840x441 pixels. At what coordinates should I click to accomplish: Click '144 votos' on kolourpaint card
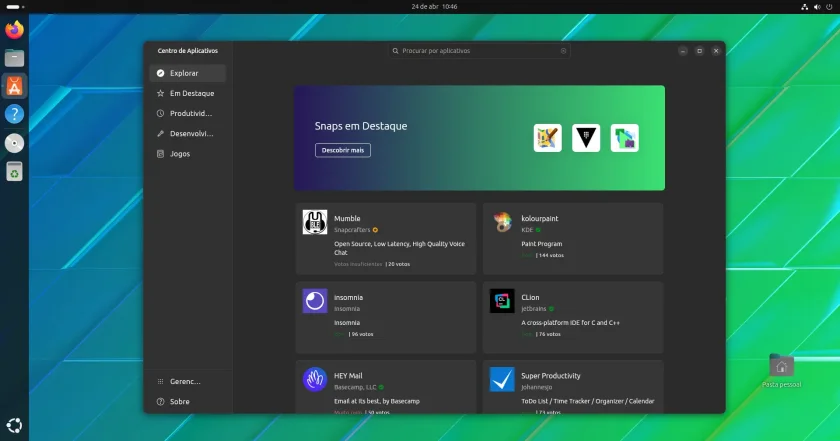551,256
